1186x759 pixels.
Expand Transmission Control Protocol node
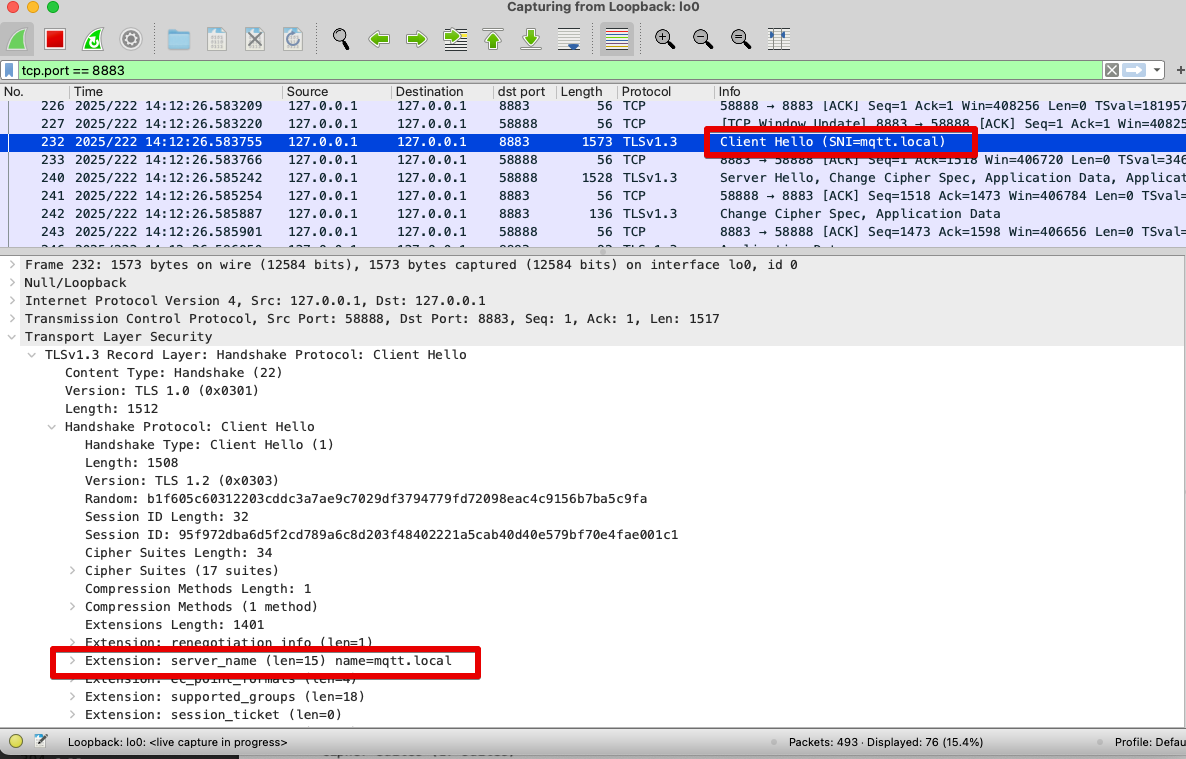12,319
